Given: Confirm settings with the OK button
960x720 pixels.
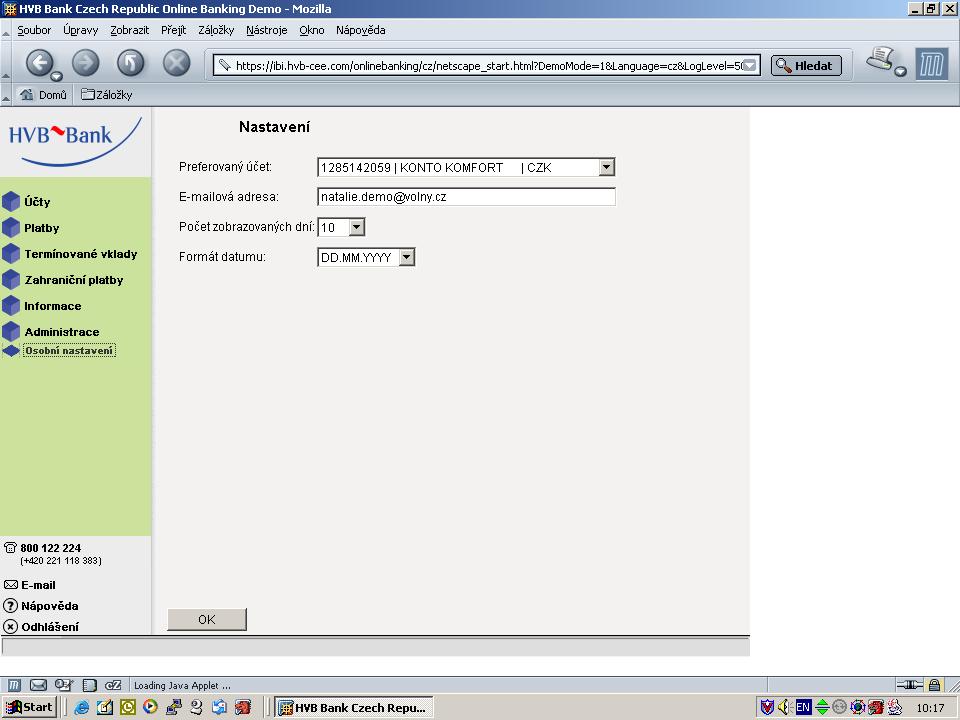Looking at the screenshot, I should point(207,619).
